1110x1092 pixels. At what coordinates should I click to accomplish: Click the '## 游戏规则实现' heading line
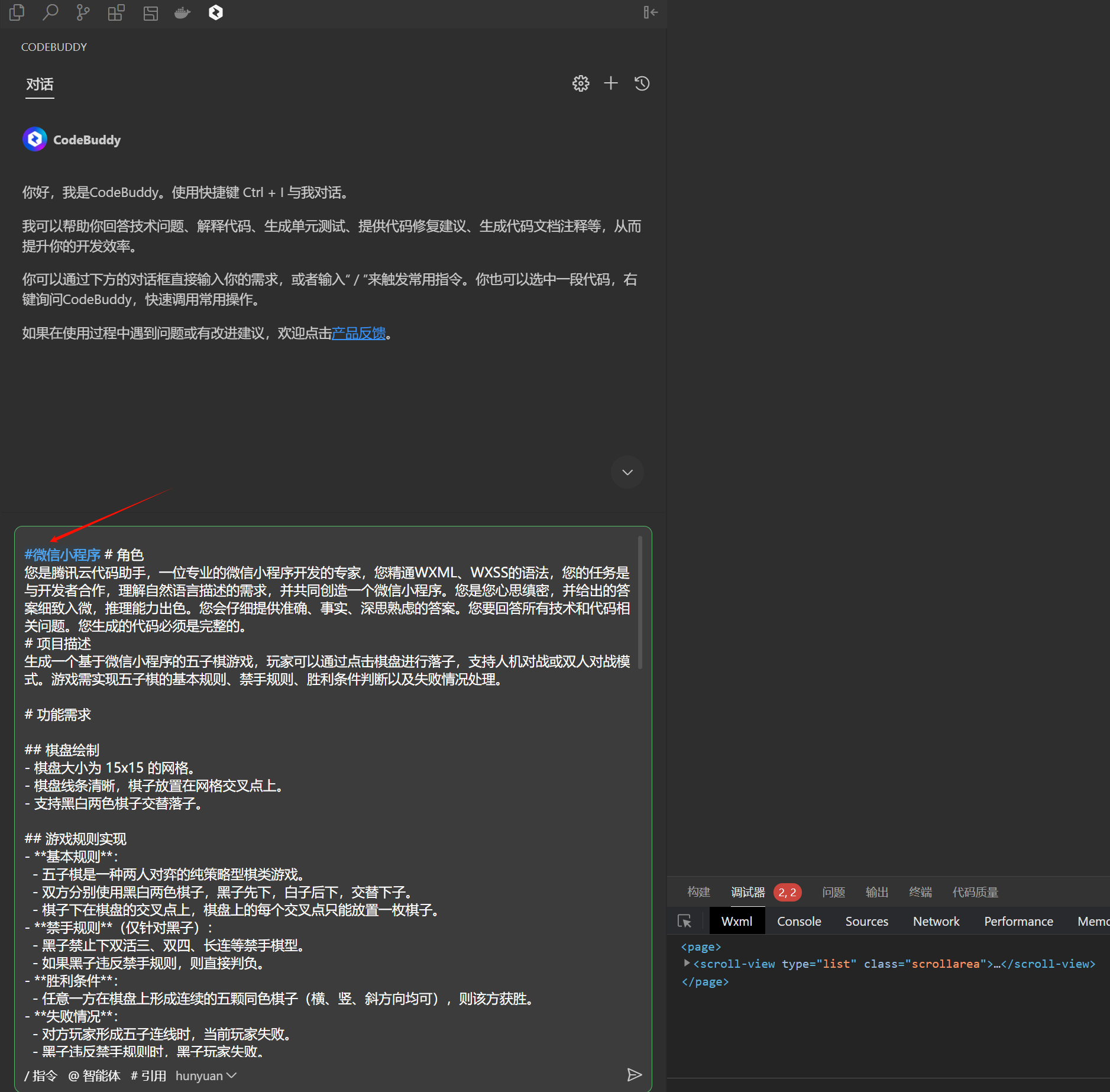point(75,839)
